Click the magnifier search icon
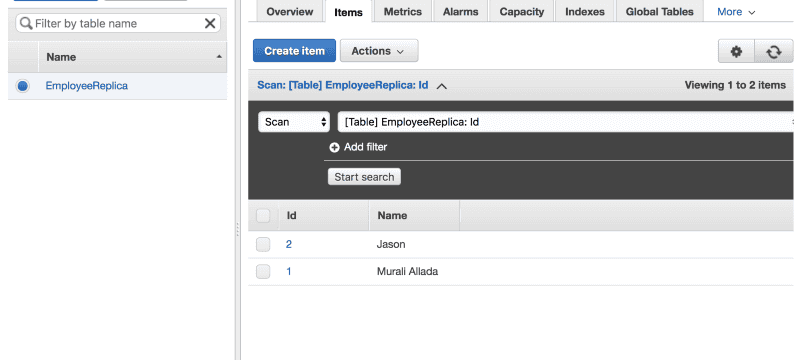Screen dimensions: 800x360 point(26,23)
